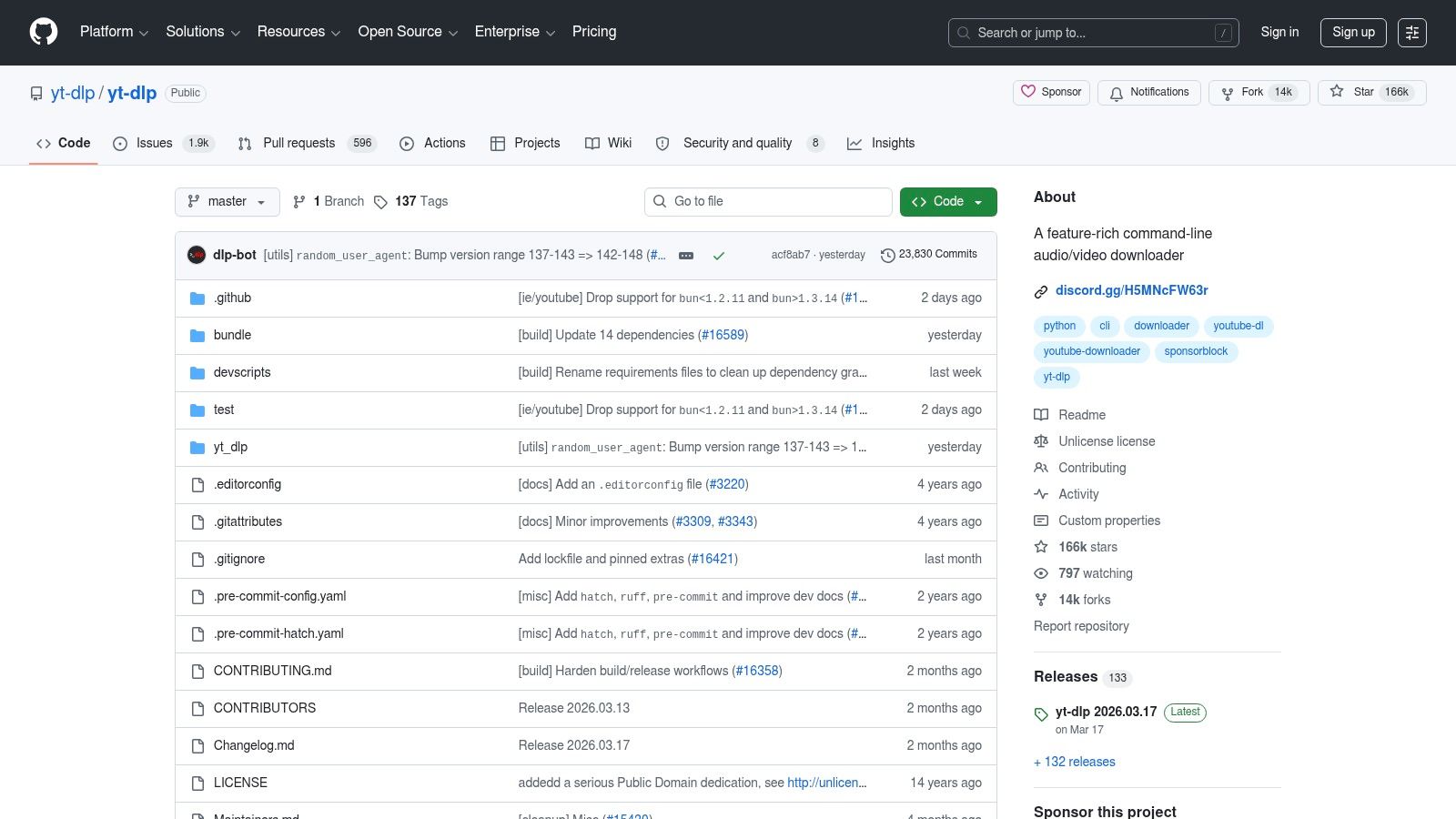Viewport: 1456px width, 819px height.
Task: Fork the yt-dlp repository
Action: 1259,93
